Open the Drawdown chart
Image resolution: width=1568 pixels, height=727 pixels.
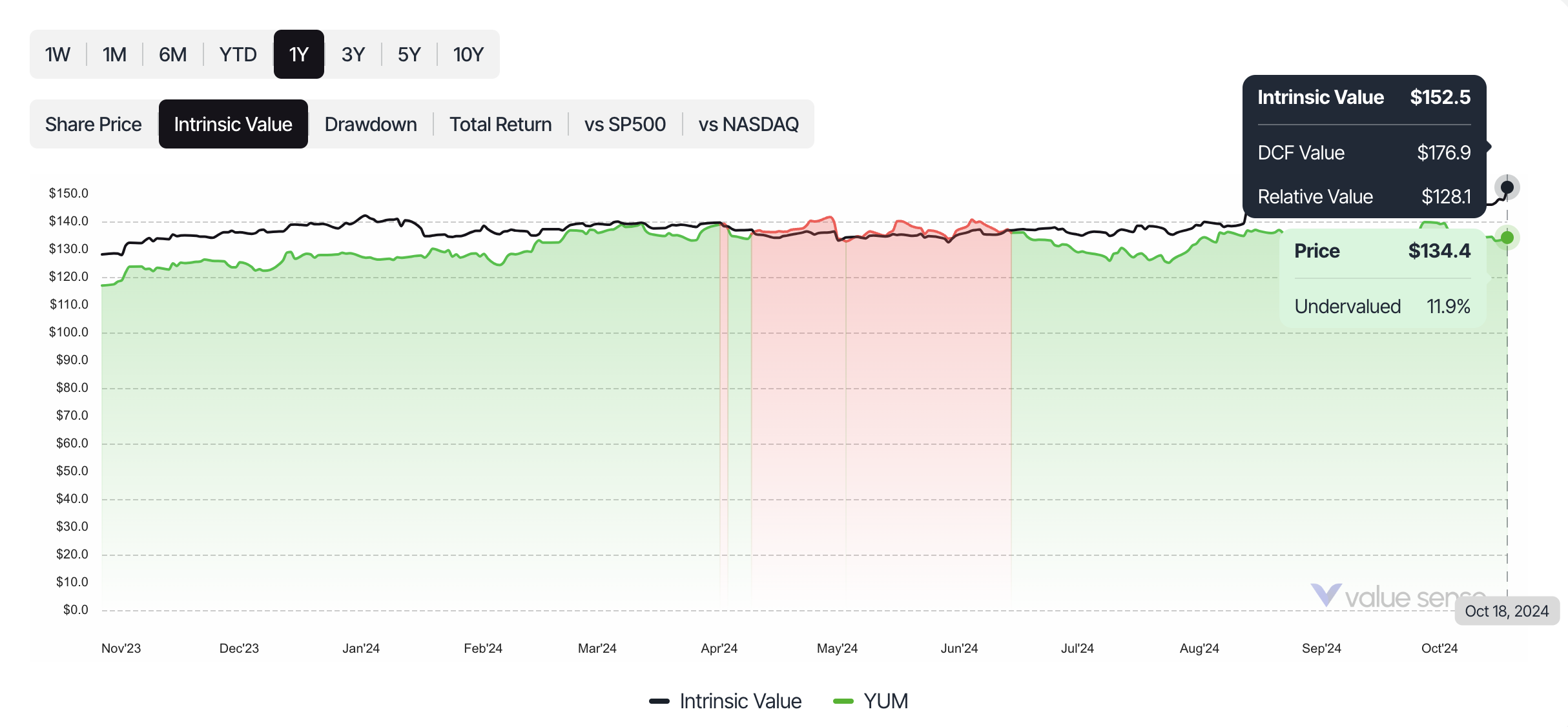[x=371, y=123]
